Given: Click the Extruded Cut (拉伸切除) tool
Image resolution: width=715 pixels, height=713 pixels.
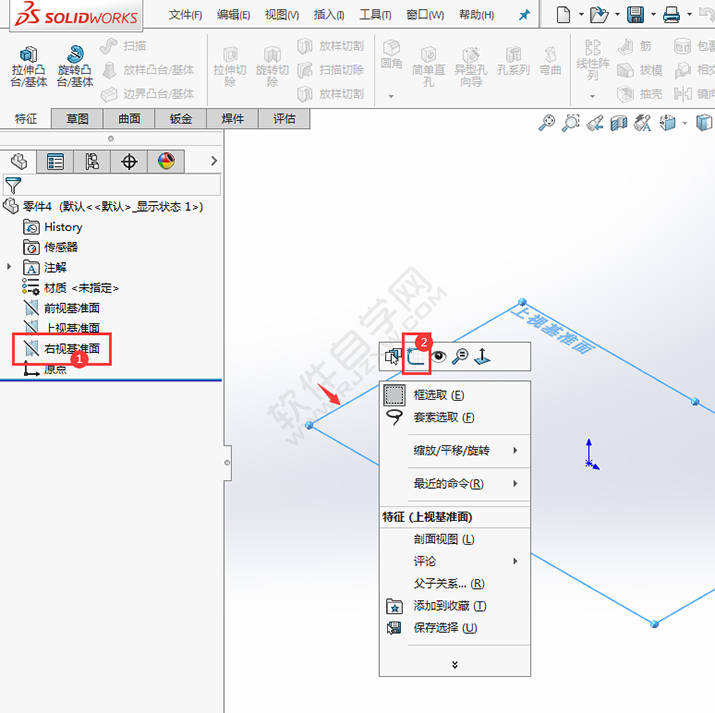Looking at the screenshot, I should click(x=230, y=67).
